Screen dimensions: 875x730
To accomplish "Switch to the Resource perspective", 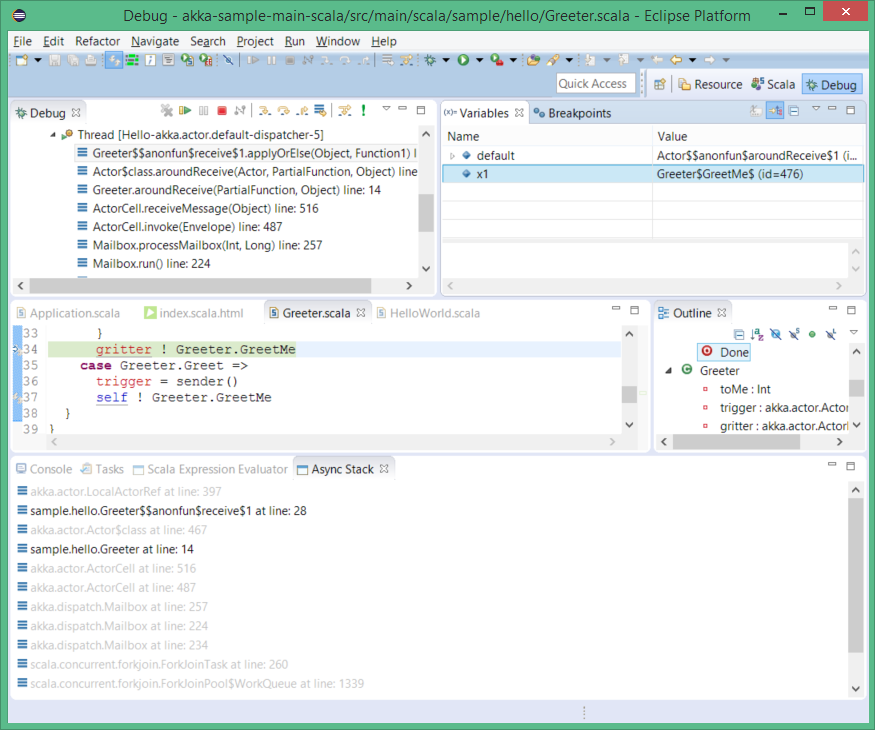I will (711, 85).
